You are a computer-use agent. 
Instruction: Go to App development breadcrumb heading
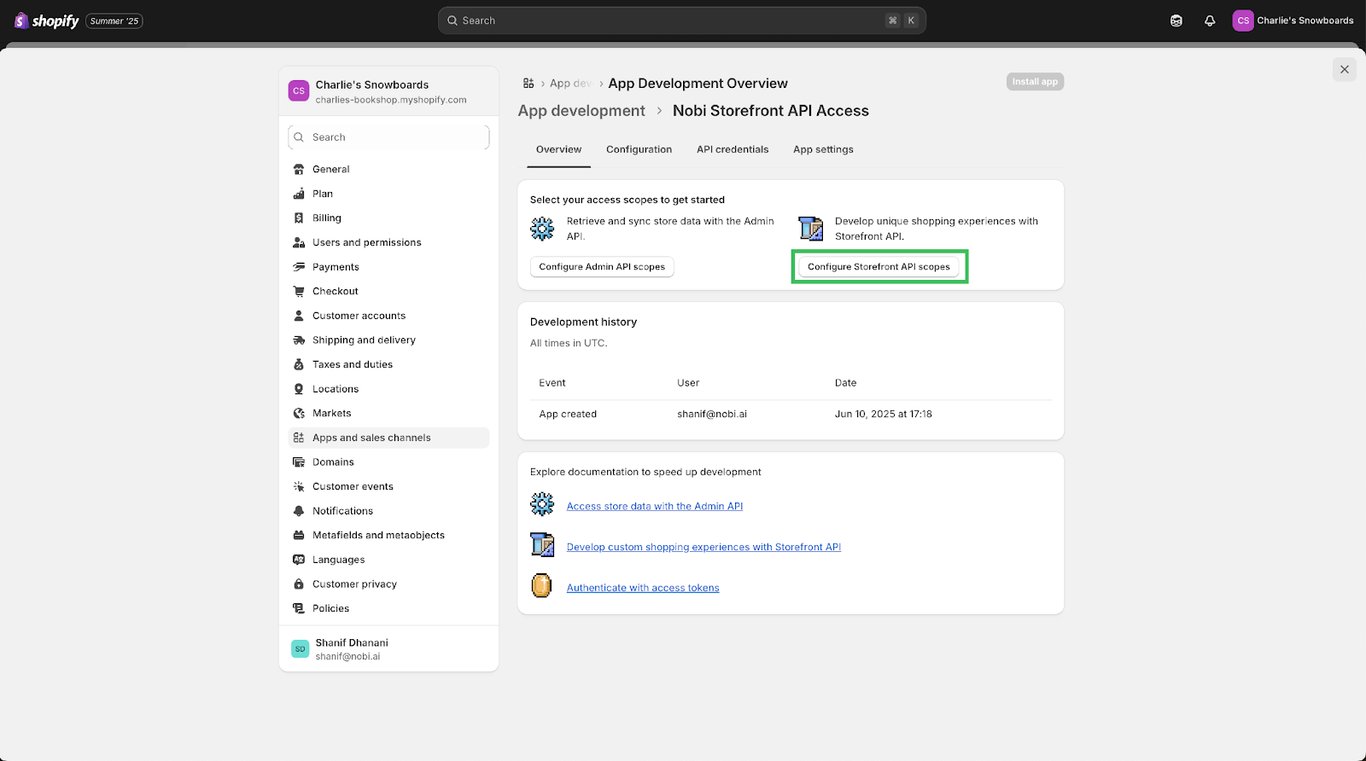point(581,111)
